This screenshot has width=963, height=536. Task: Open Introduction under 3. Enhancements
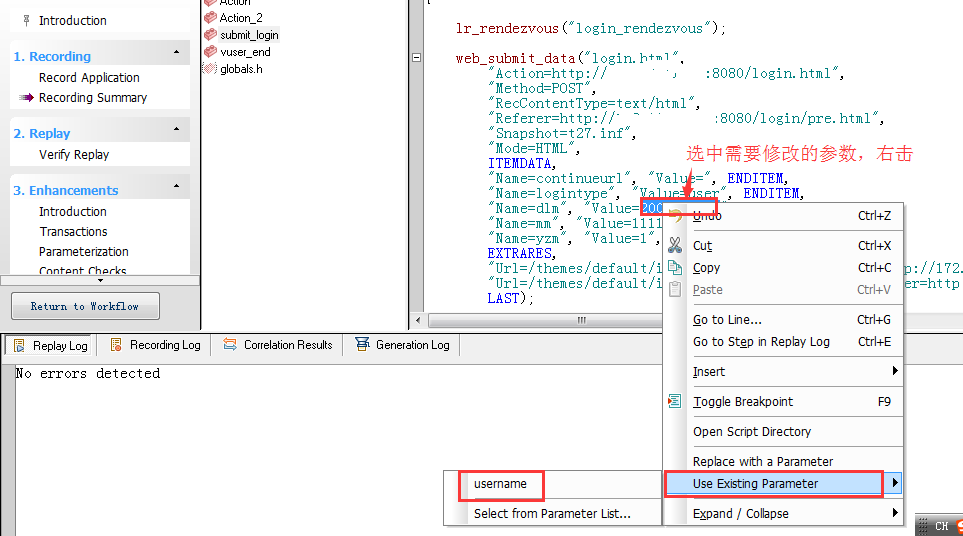pyautogui.click(x=72, y=212)
